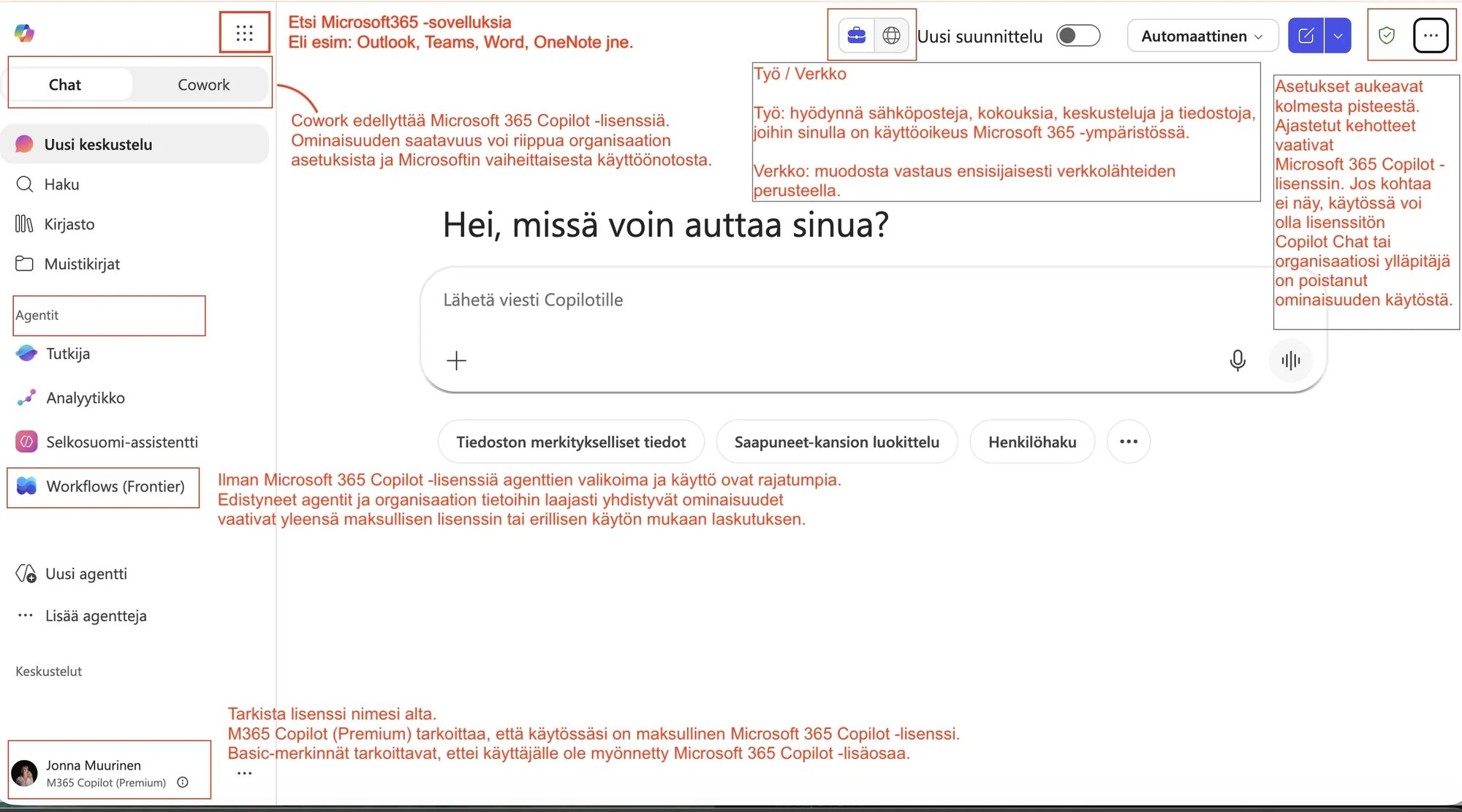Click the Uusi agentti plus icon
The width and height of the screenshot is (1462, 812).
point(26,574)
